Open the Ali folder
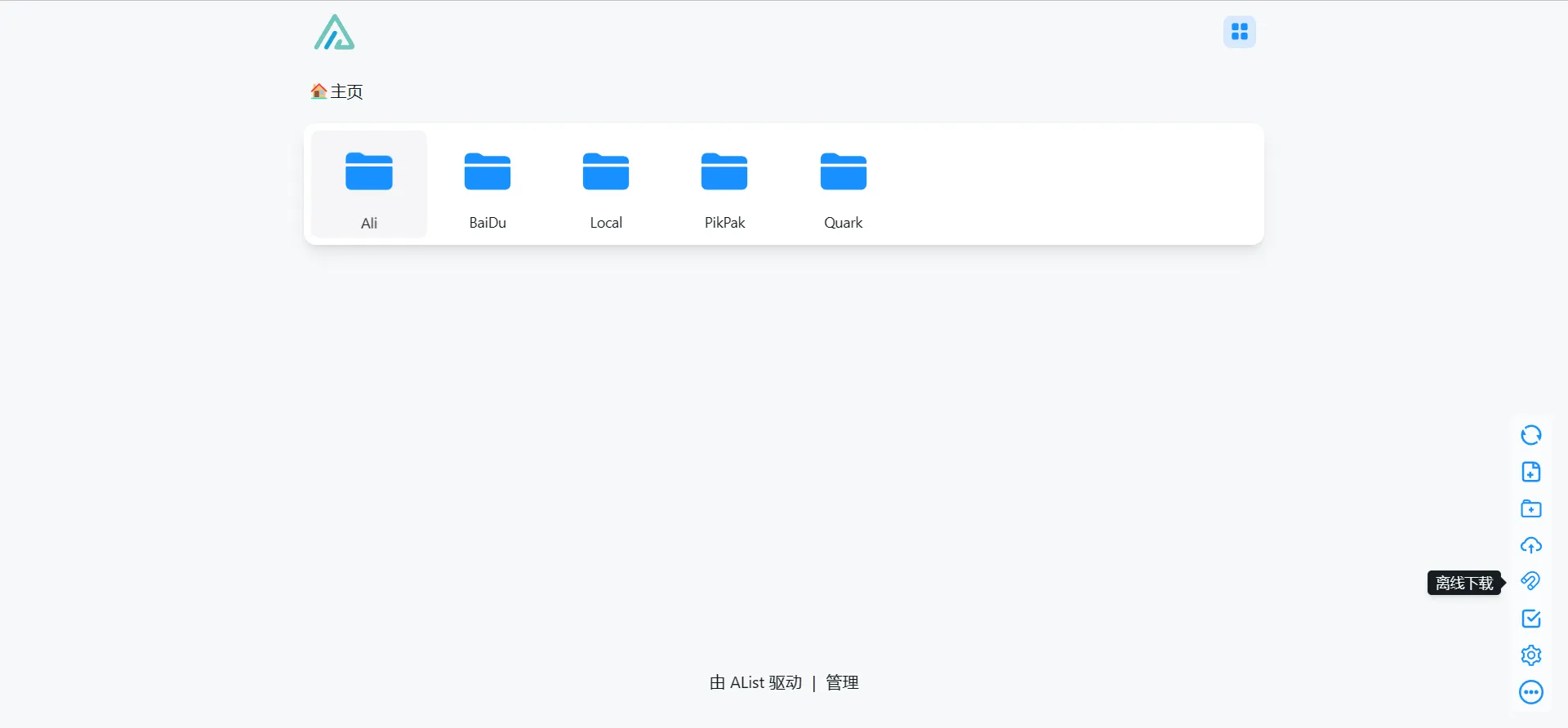The image size is (1568, 728). tap(369, 184)
